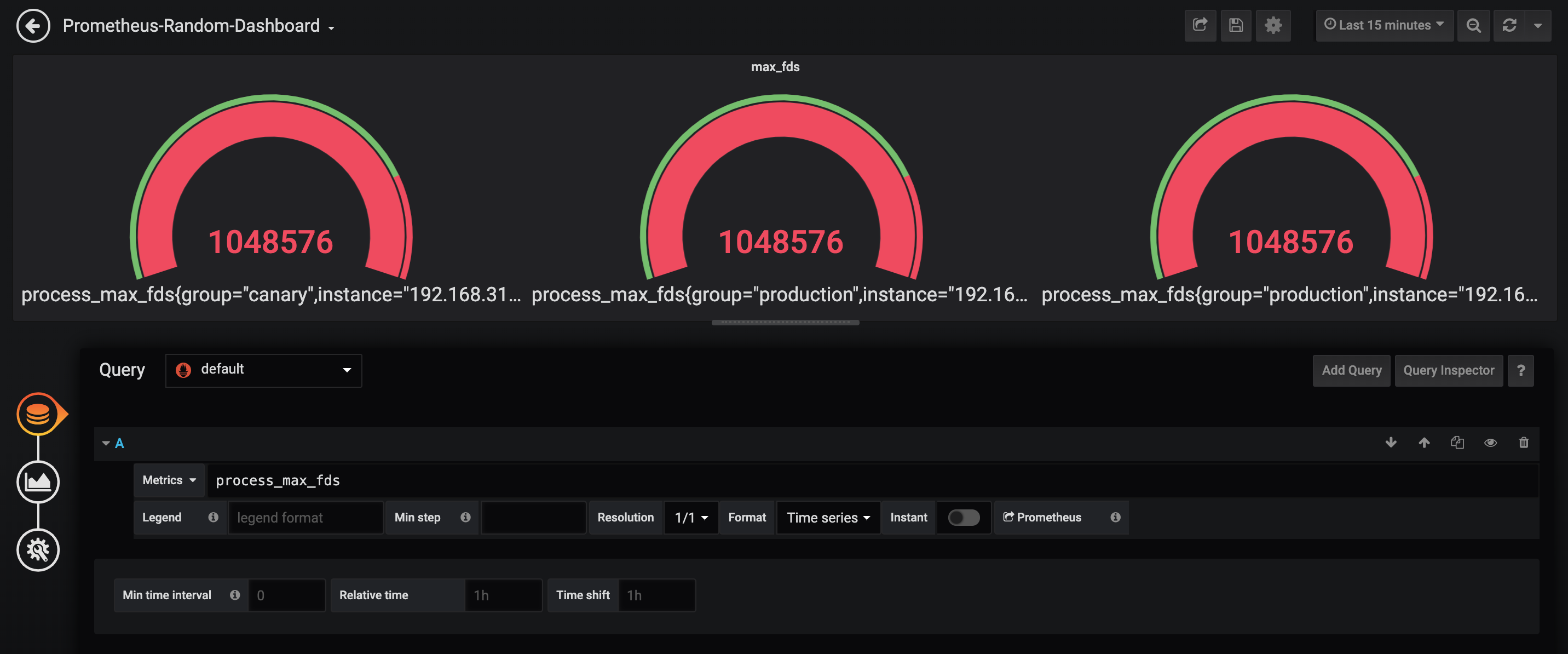Screen dimensions: 1568x654
Task: Open the Last 15 minutes time picker
Action: [x=1384, y=25]
